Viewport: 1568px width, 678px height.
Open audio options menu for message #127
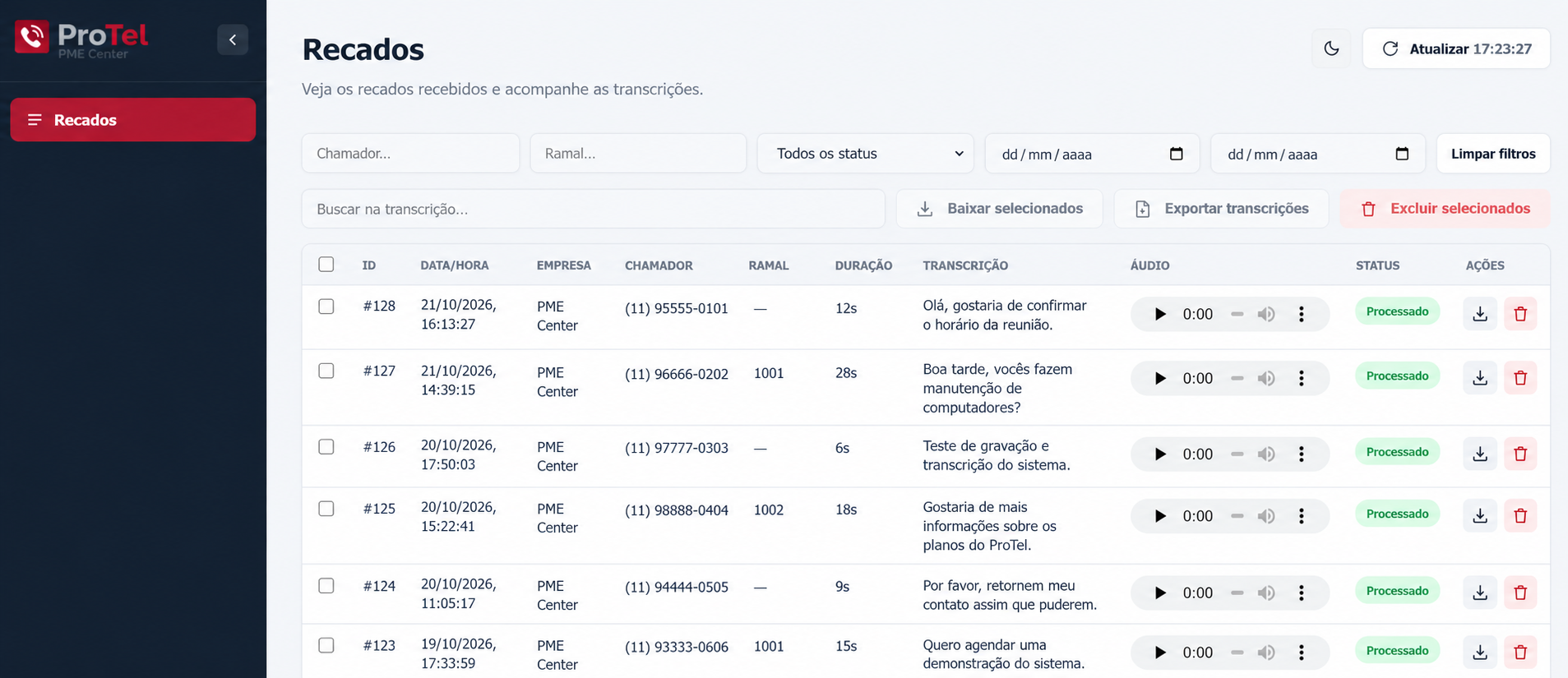[1302, 378]
